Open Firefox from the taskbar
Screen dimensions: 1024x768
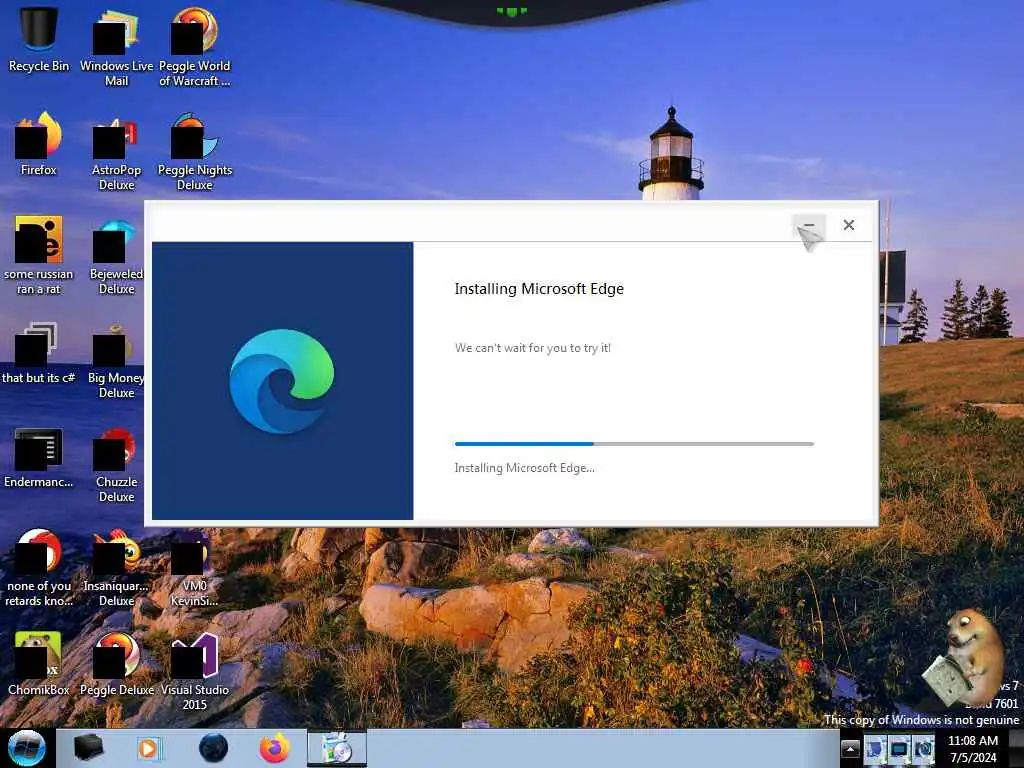275,748
